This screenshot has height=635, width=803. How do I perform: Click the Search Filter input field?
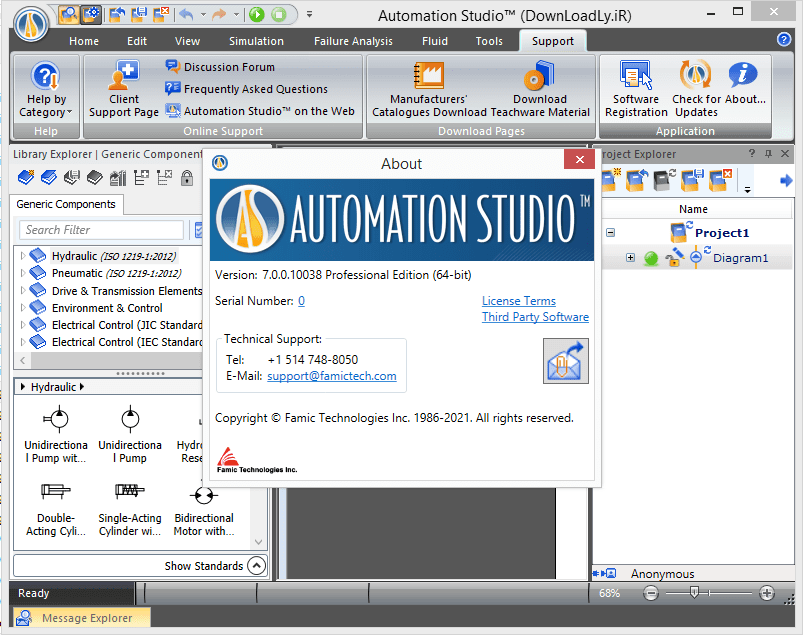coord(101,230)
